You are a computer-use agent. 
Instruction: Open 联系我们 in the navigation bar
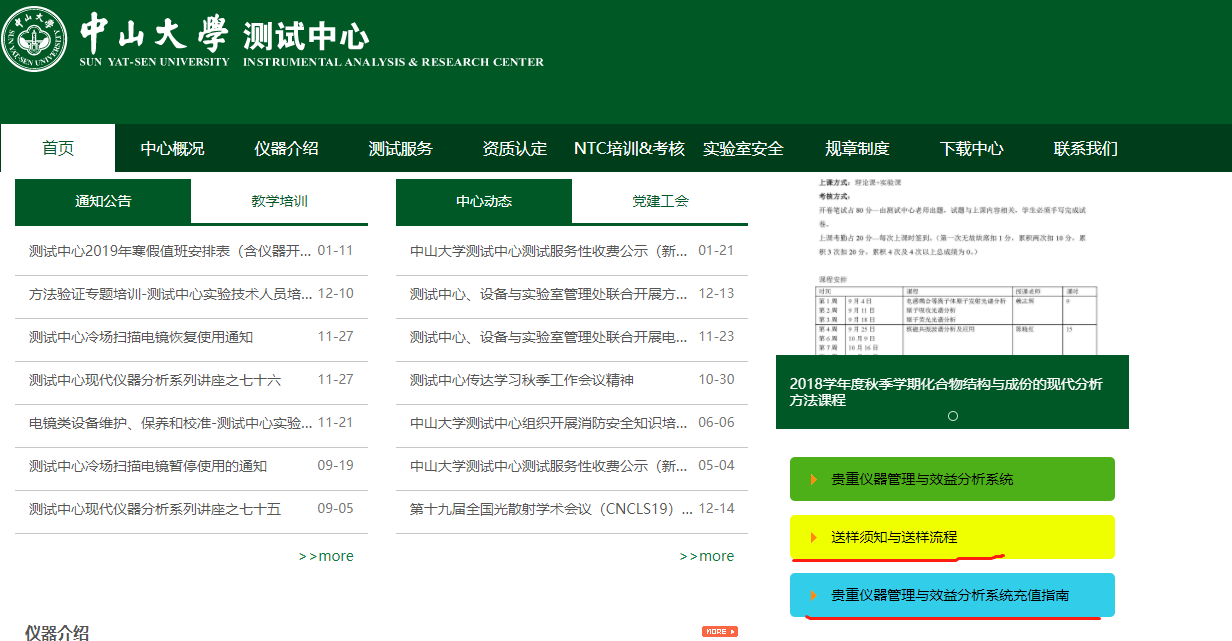1085,149
